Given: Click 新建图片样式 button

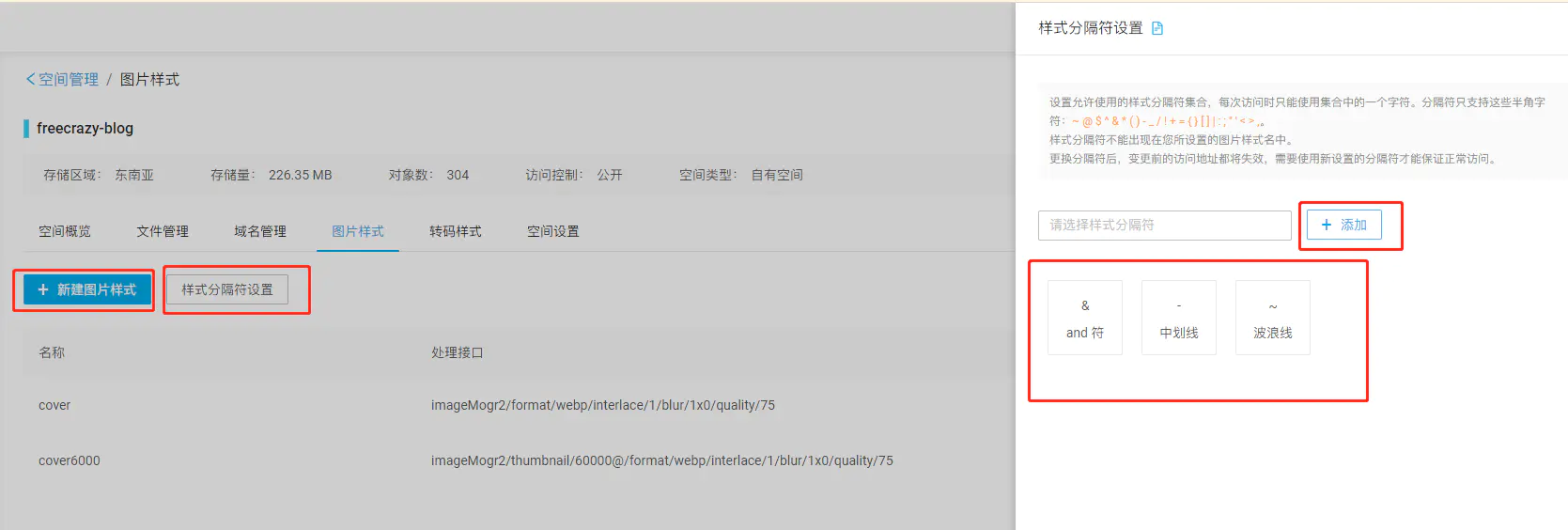Looking at the screenshot, I should (86, 289).
